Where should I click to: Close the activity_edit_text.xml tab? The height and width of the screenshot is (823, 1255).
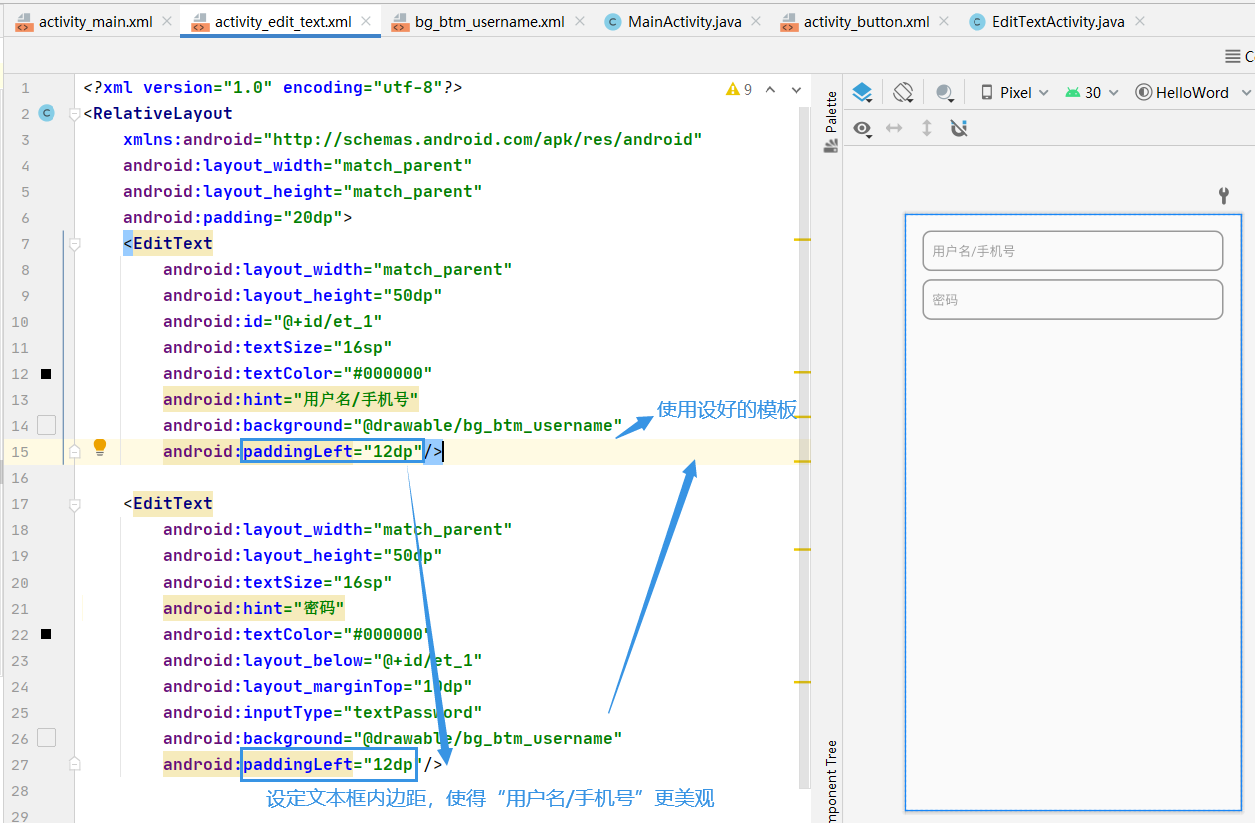pyautogui.click(x=367, y=21)
